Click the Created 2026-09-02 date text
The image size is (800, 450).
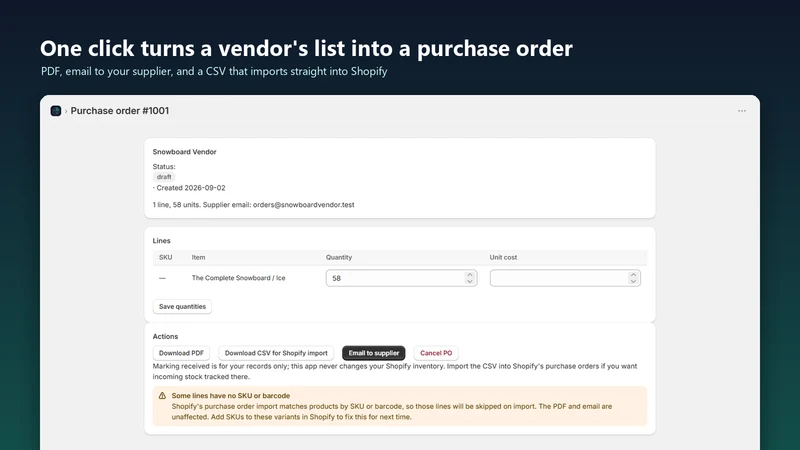coord(191,188)
